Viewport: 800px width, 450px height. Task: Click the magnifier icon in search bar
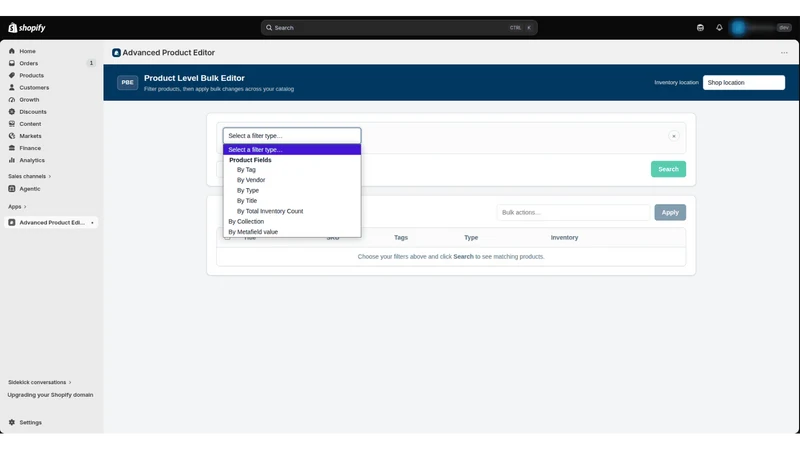point(269,28)
